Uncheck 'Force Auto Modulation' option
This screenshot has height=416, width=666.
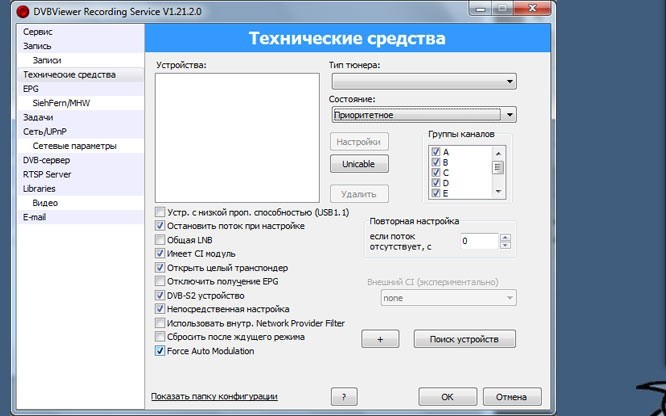[x=160, y=351]
